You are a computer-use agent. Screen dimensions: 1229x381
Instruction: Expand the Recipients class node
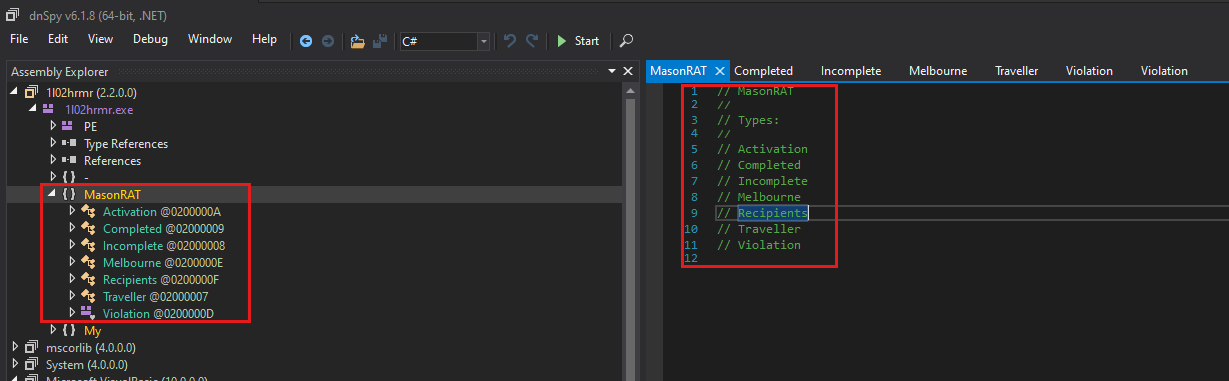[x=72, y=279]
